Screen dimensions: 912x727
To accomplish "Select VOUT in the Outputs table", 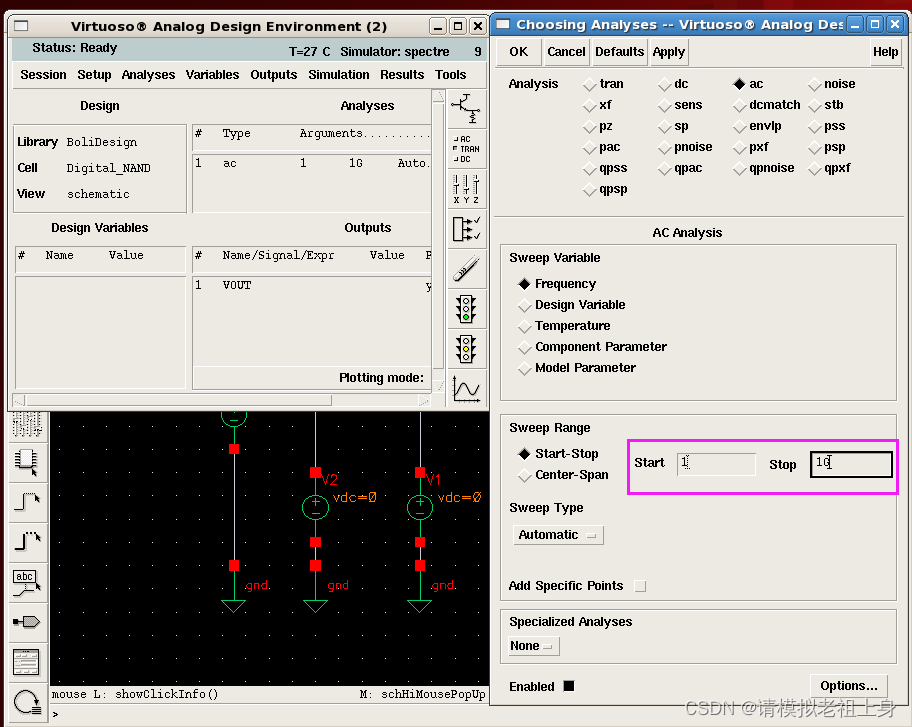I will coord(312,286).
